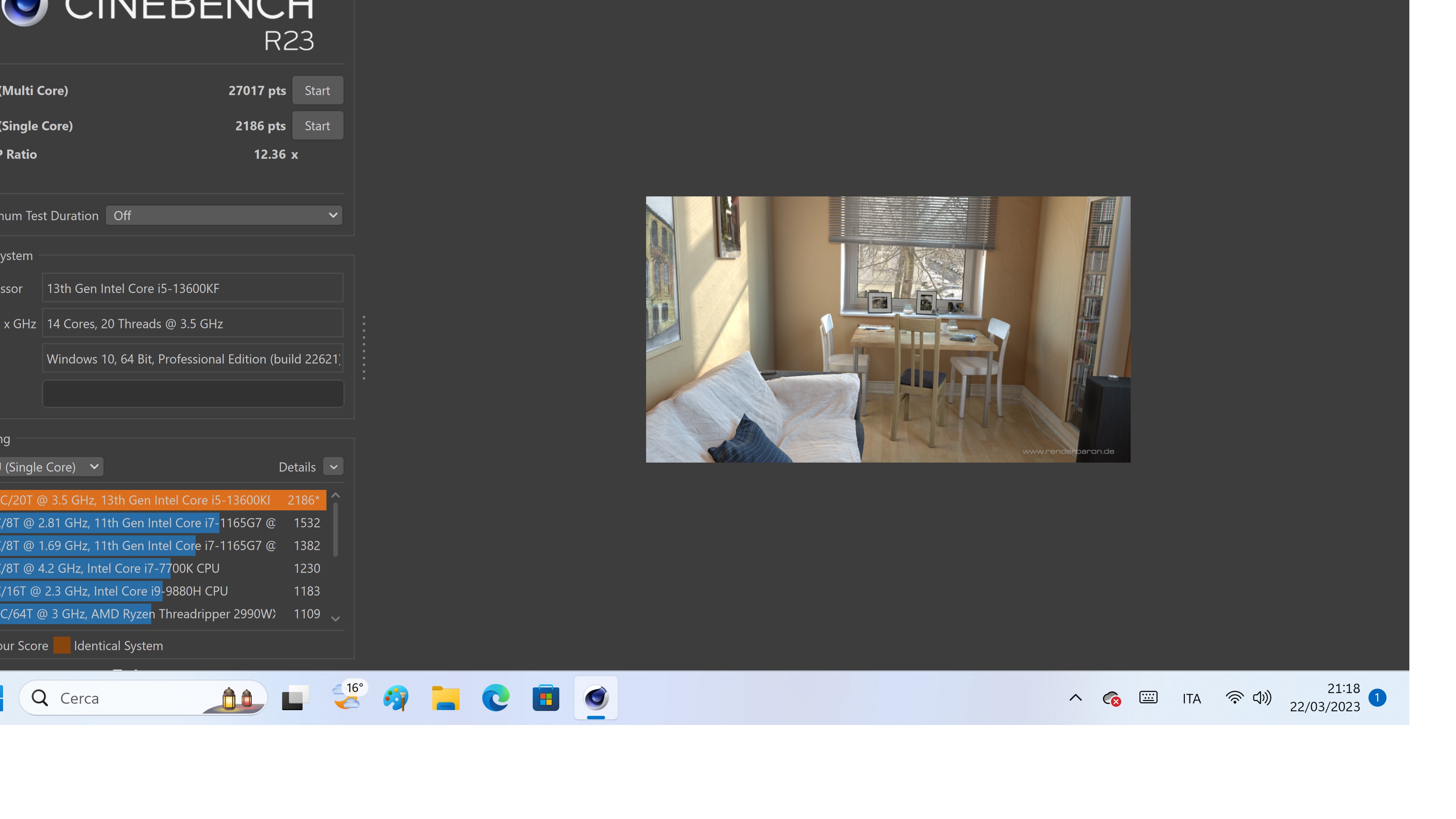Viewport: 1456px width, 819px height.
Task: Show hidden tray icons chevron
Action: 1076,698
